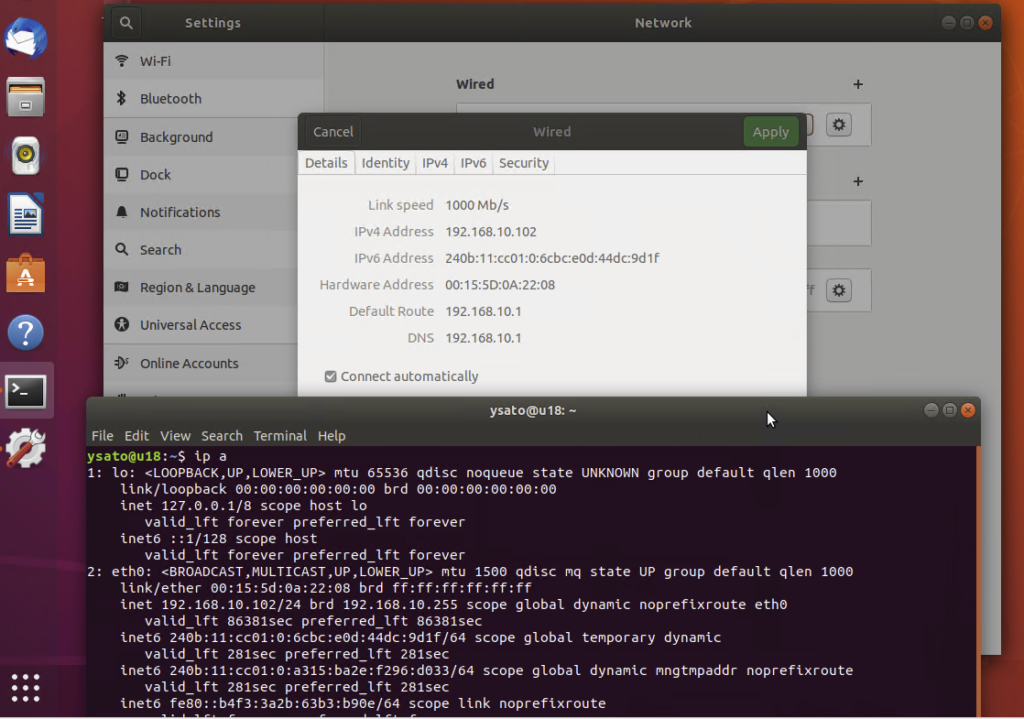Screen dimensions: 1024x719
Task: Show Applications grid at dock bottom
Action: click(x=25, y=687)
